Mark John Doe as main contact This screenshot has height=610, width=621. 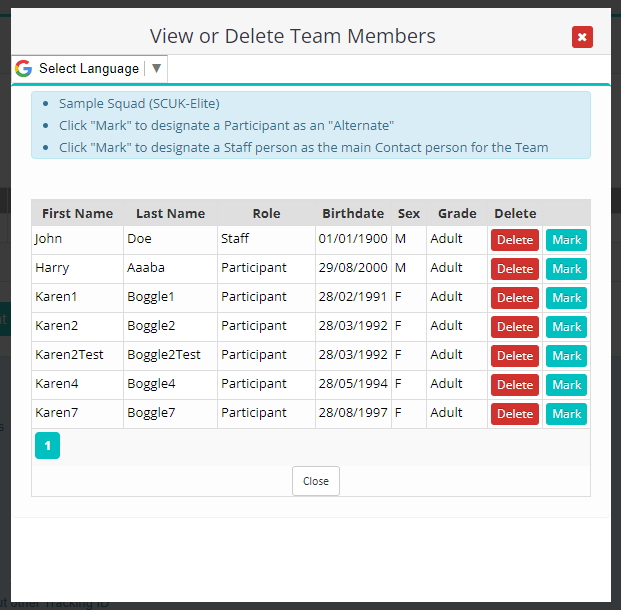pyautogui.click(x=566, y=240)
